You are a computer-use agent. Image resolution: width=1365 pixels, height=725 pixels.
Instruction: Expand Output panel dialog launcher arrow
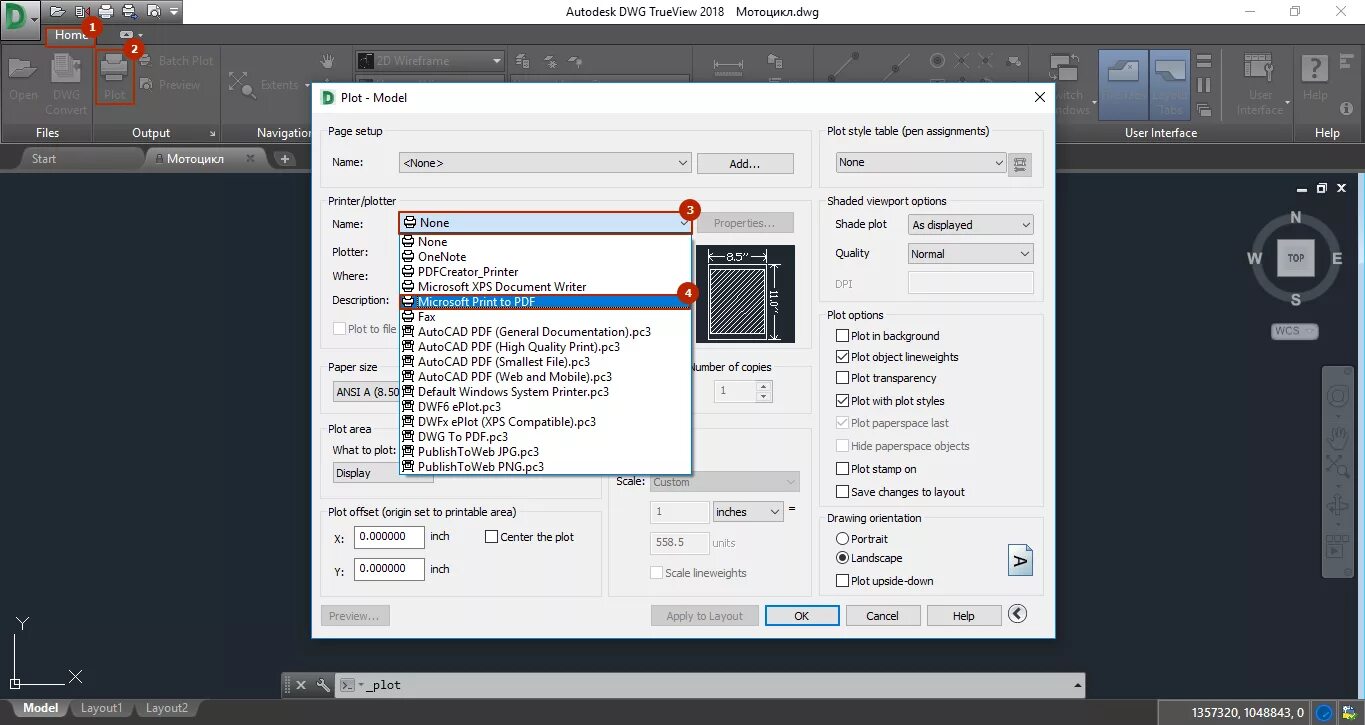tap(212, 133)
